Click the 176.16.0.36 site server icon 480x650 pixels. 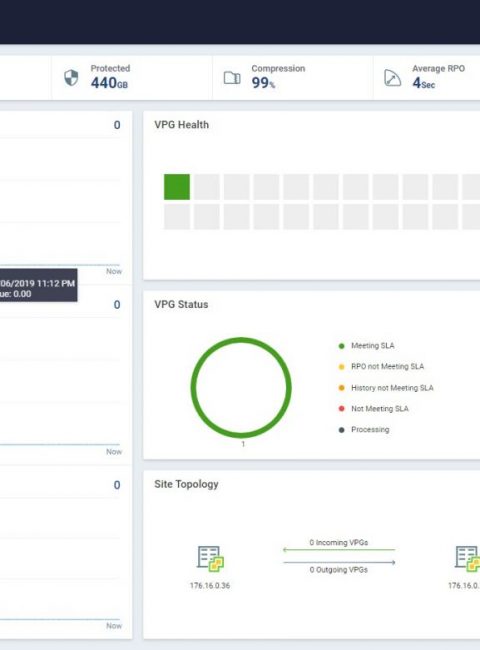point(210,559)
